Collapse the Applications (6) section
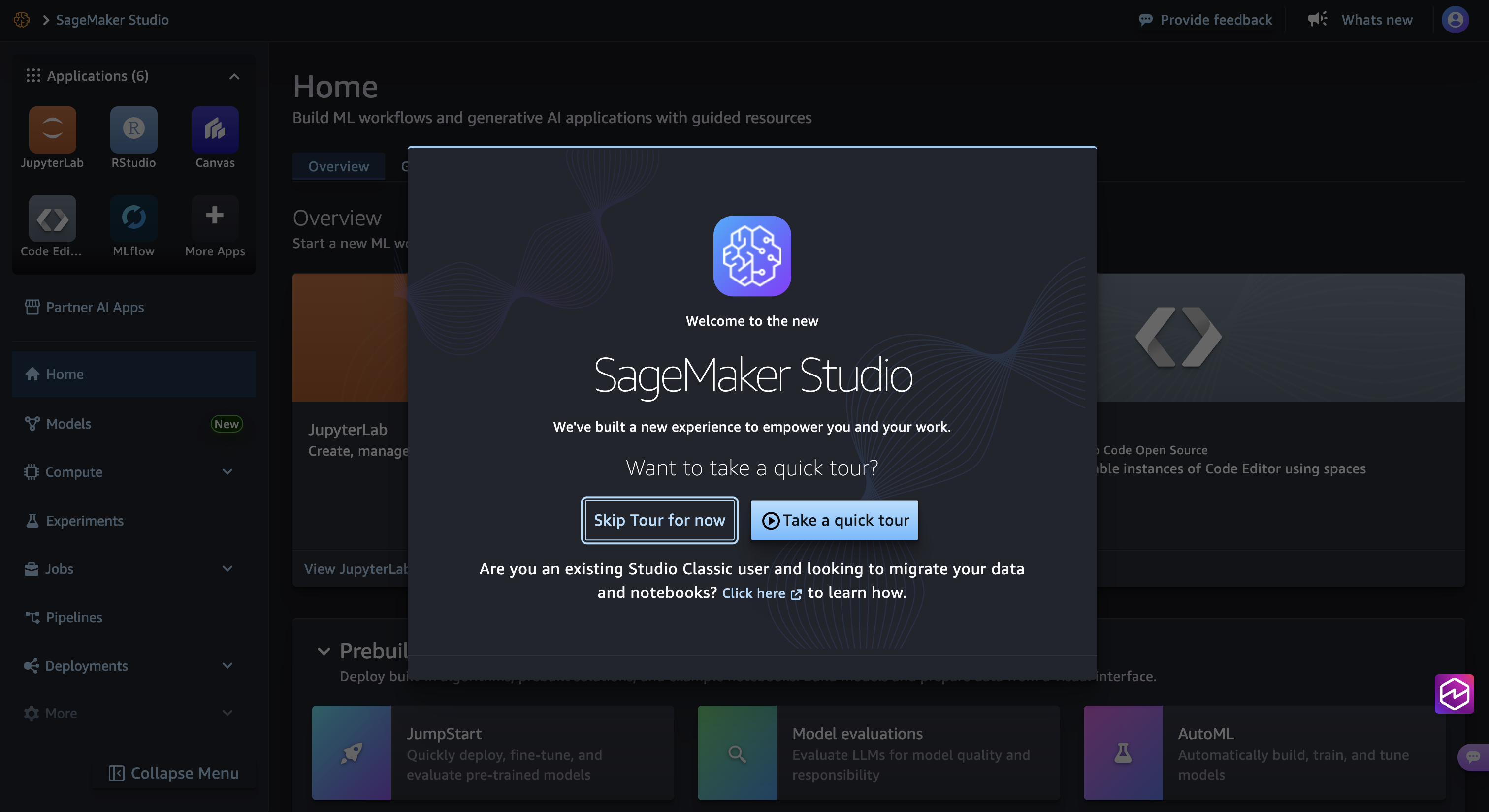This screenshot has height=812, width=1489. [x=234, y=76]
